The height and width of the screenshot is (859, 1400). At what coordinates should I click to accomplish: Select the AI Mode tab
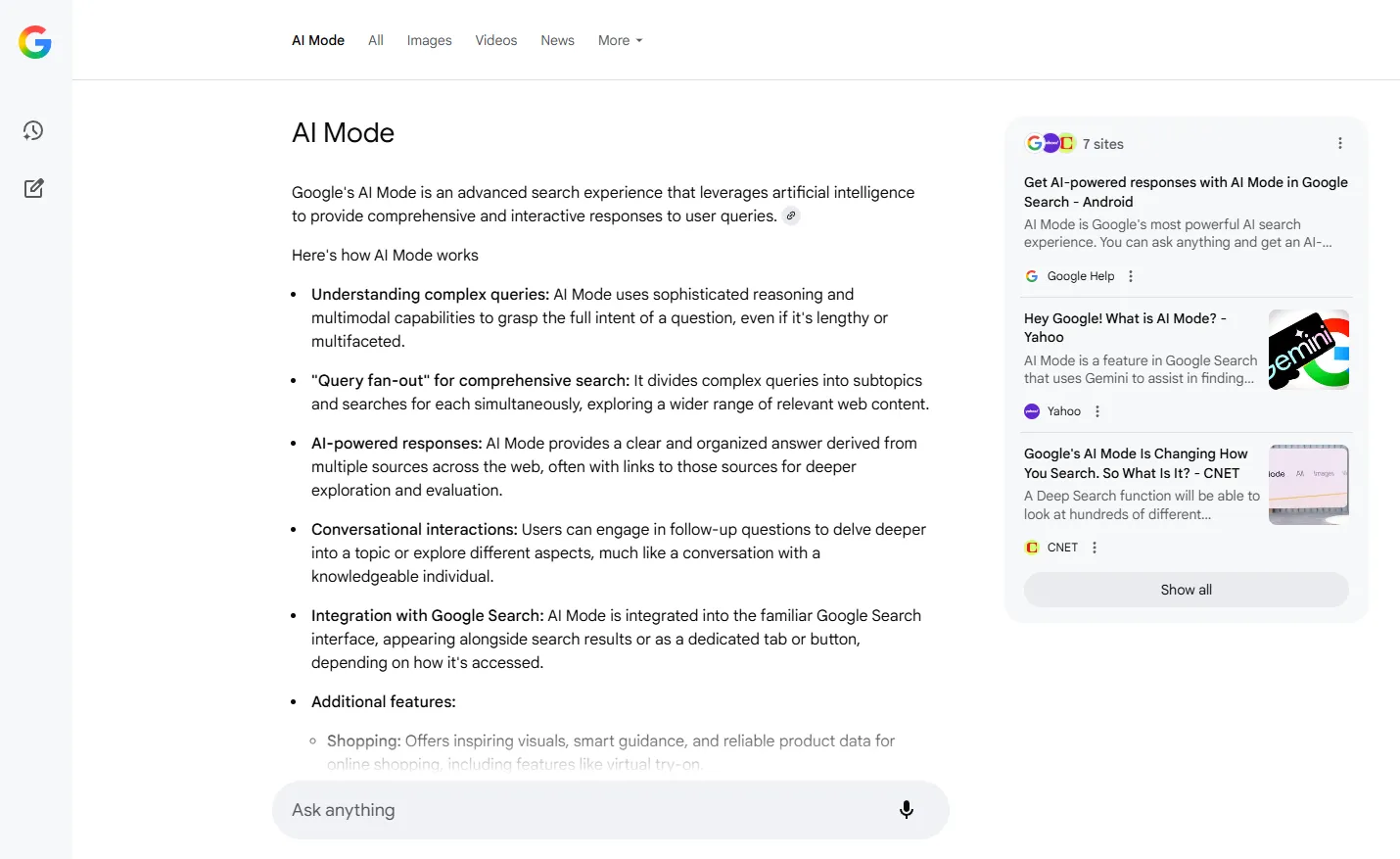coord(318,40)
